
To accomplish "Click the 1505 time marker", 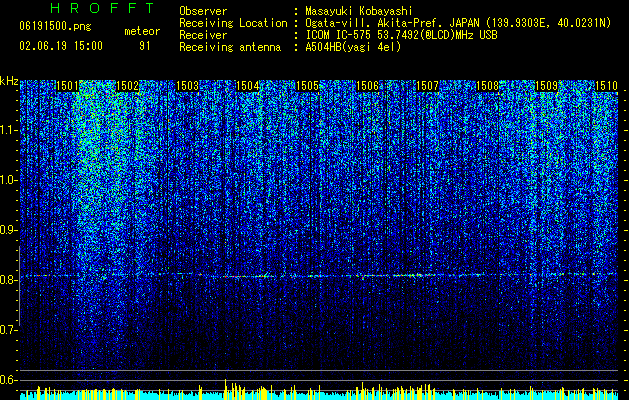I will (x=307, y=86).
